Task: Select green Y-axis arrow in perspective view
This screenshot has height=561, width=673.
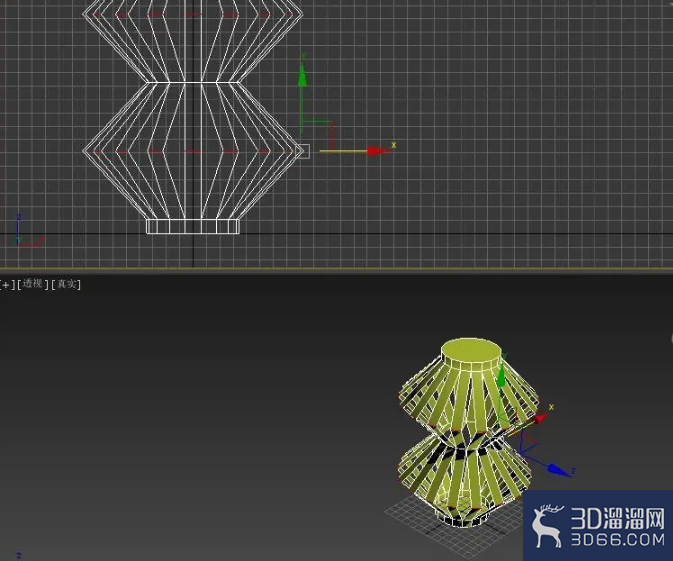Action: 501,374
